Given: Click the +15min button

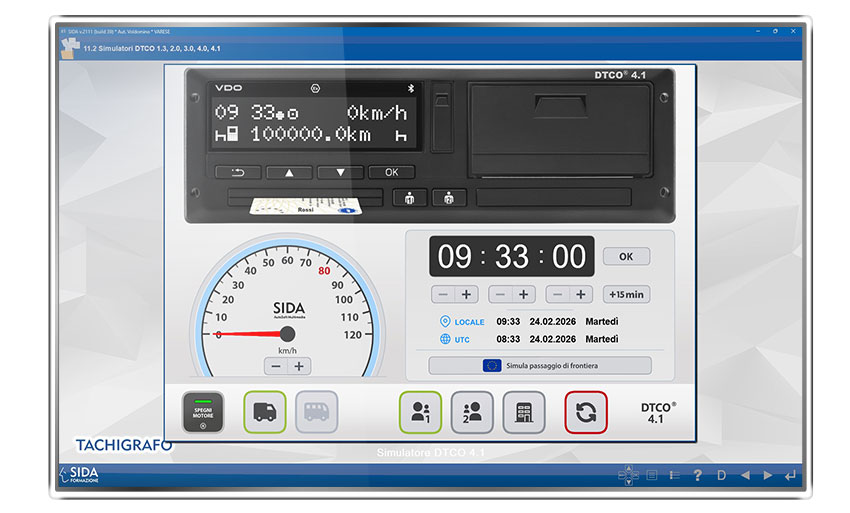Looking at the screenshot, I should (626, 294).
